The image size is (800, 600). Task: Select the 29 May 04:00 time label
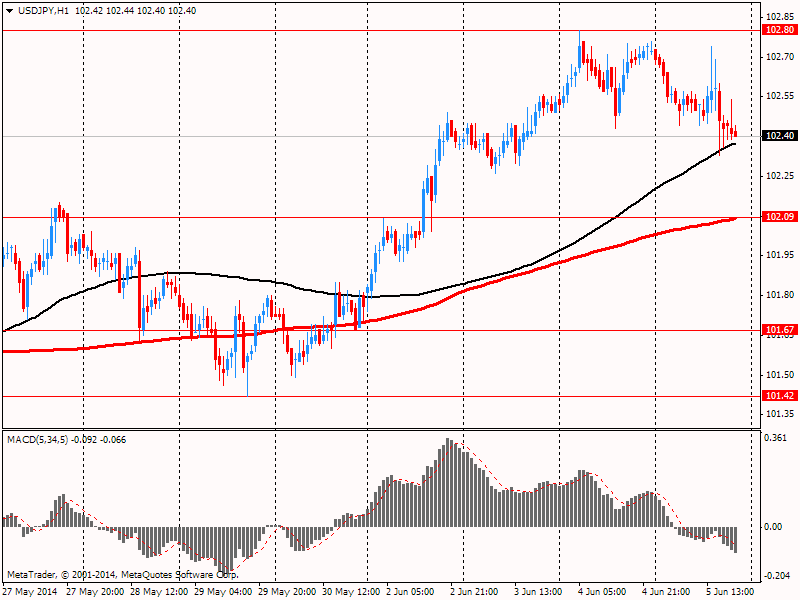pyautogui.click(x=223, y=592)
